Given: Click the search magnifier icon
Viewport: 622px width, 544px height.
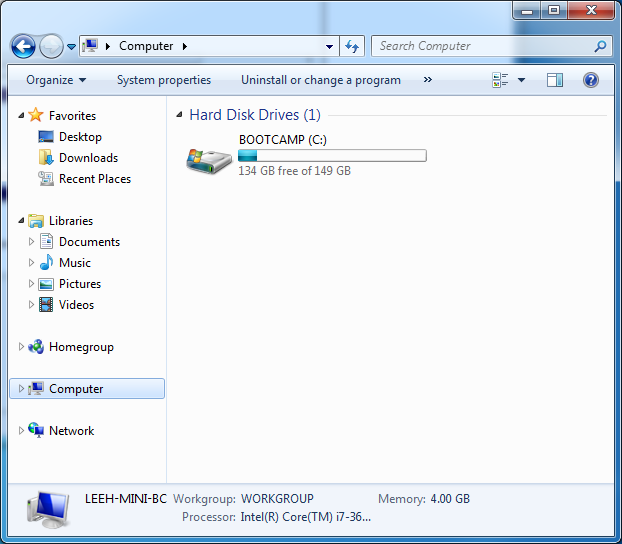Looking at the screenshot, I should point(600,46).
